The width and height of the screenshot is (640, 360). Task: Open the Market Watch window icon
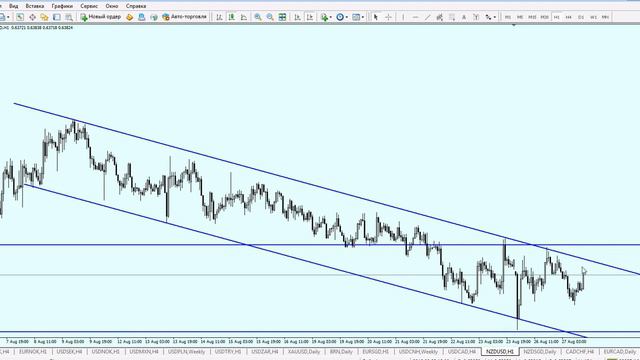[20, 17]
